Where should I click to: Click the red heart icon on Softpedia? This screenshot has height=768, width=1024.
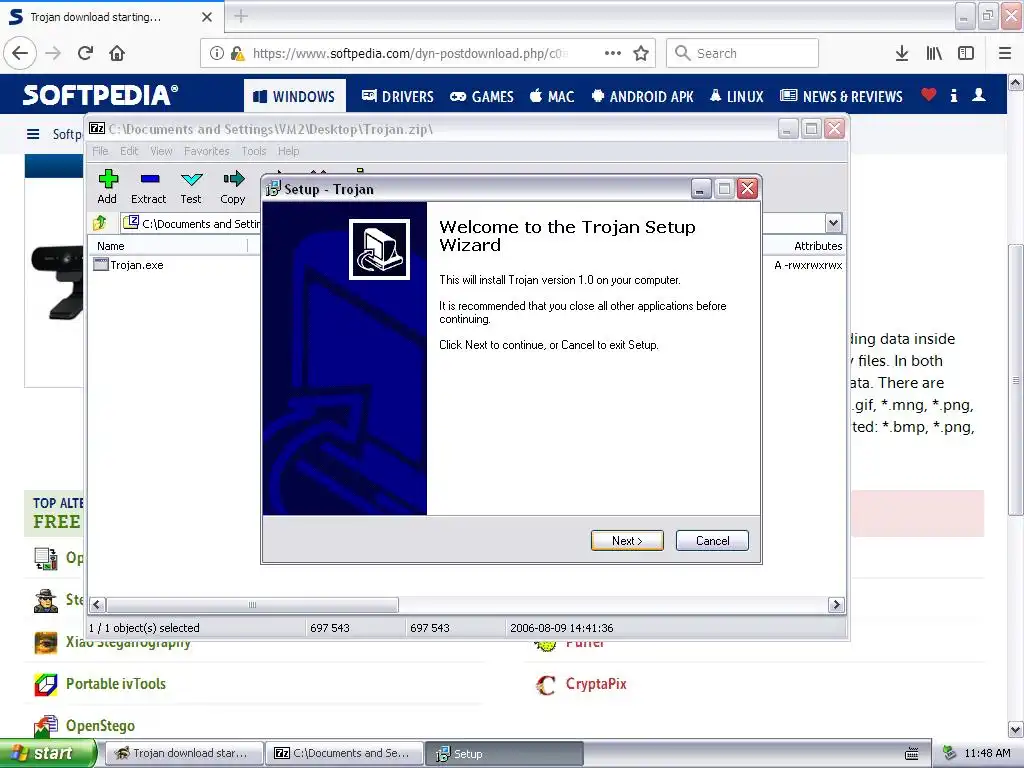(929, 95)
